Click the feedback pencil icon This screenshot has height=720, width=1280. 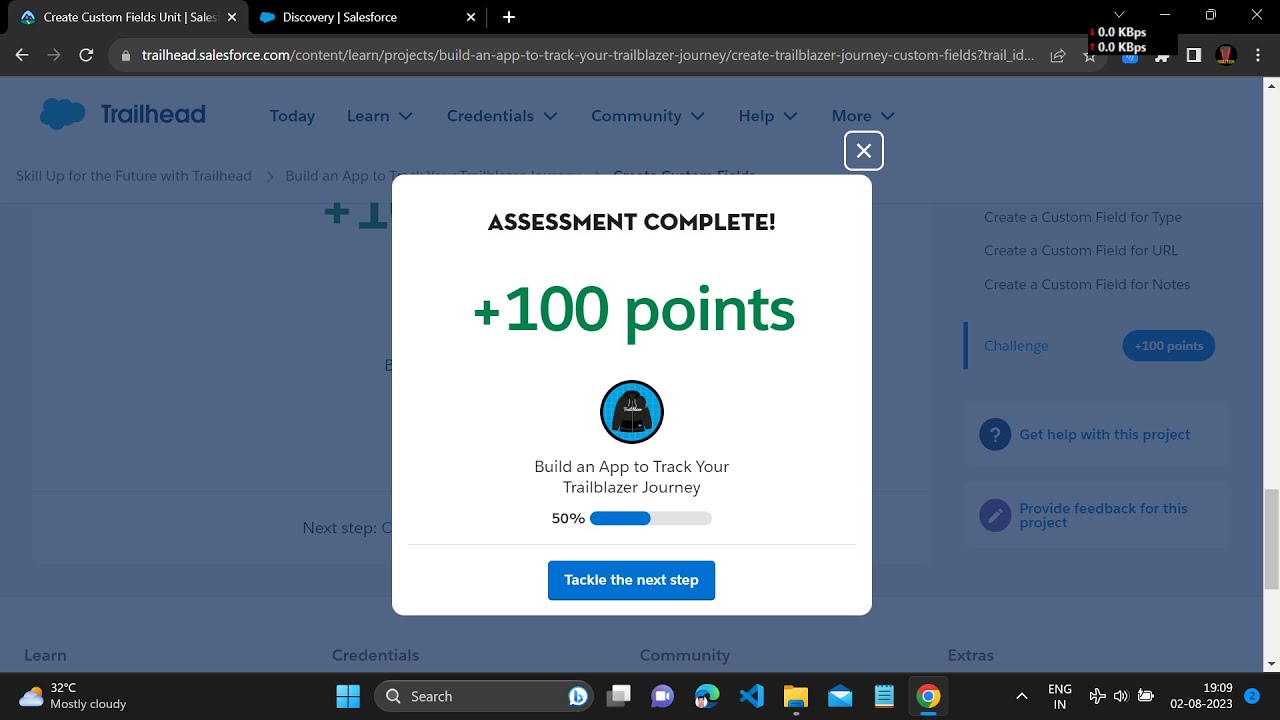(x=995, y=516)
